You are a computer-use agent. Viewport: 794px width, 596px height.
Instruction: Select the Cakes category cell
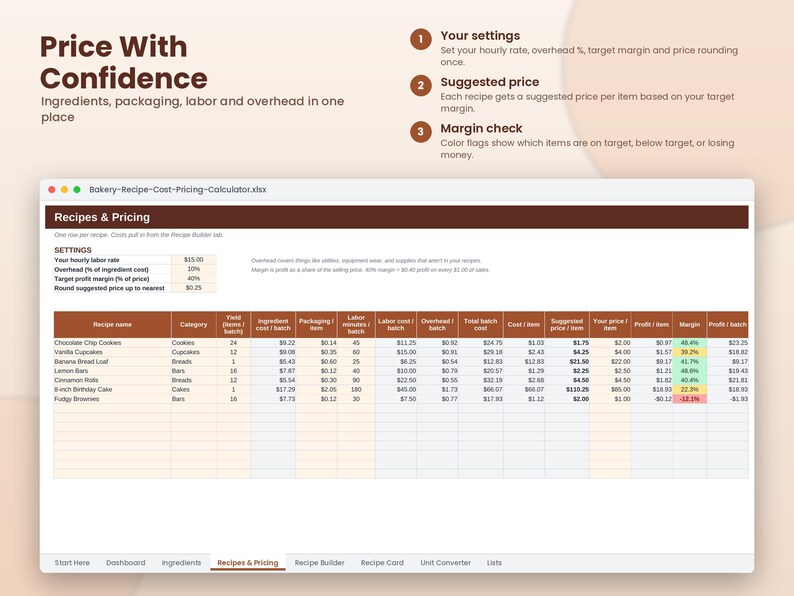click(x=193, y=389)
